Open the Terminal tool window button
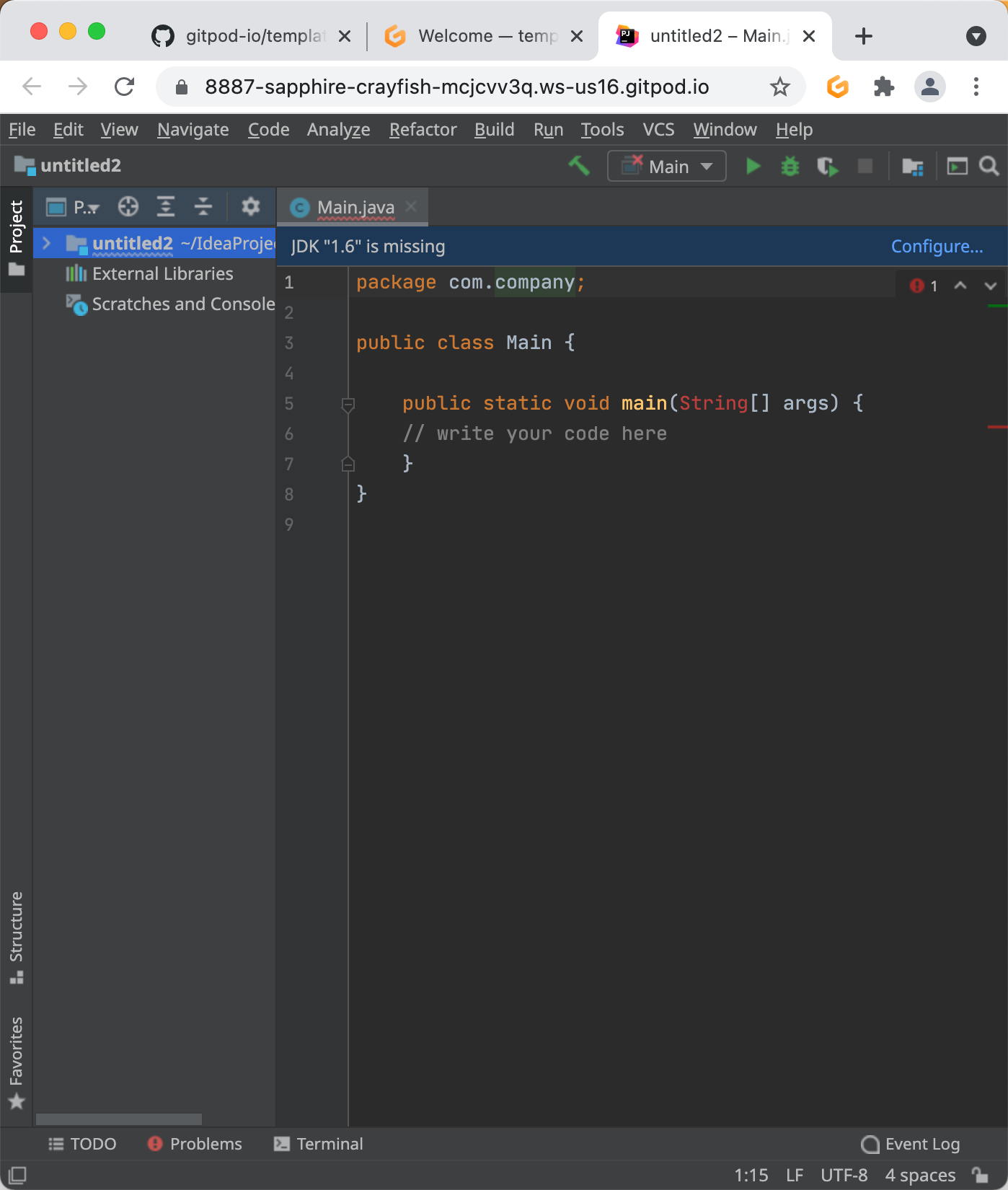1008x1190 pixels. pos(319,1144)
